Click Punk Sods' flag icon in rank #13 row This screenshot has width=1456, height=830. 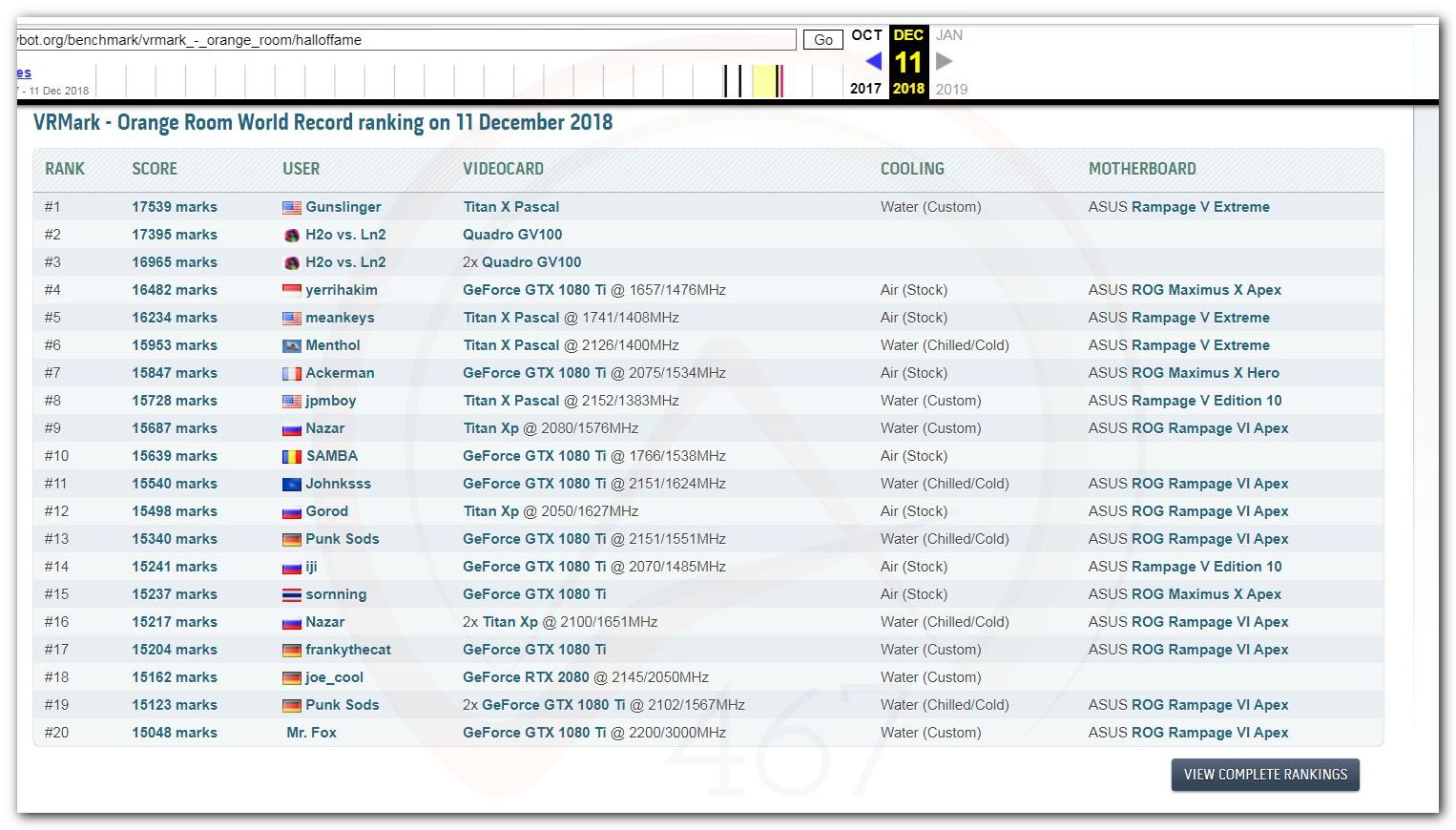(x=292, y=539)
